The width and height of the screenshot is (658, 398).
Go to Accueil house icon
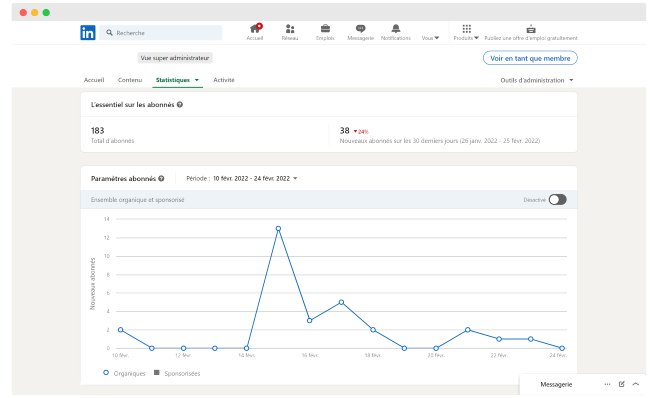tap(255, 29)
